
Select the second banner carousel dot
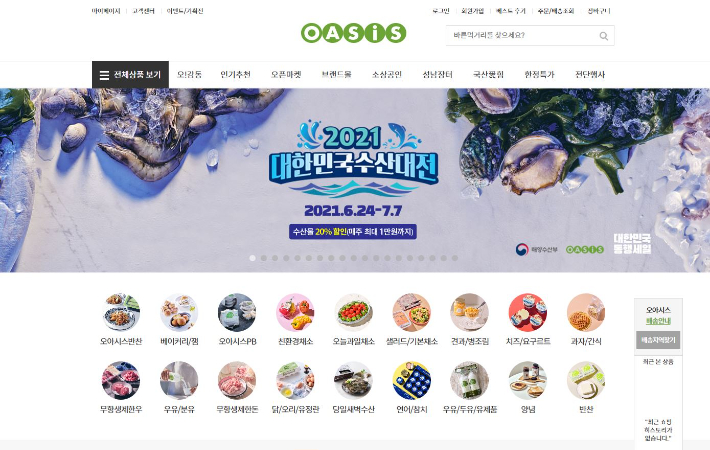[x=264, y=258]
